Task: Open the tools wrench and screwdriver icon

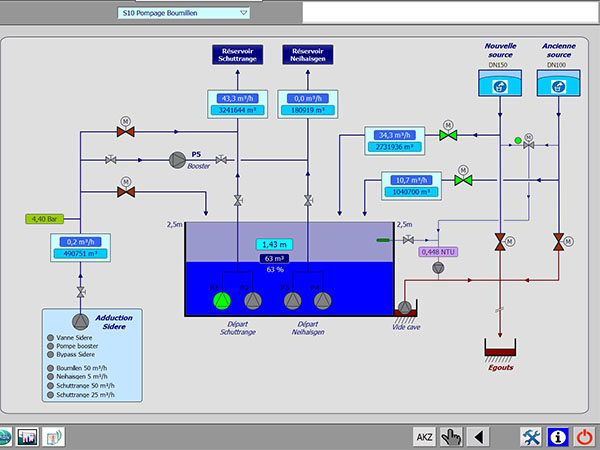Action: tap(531, 437)
